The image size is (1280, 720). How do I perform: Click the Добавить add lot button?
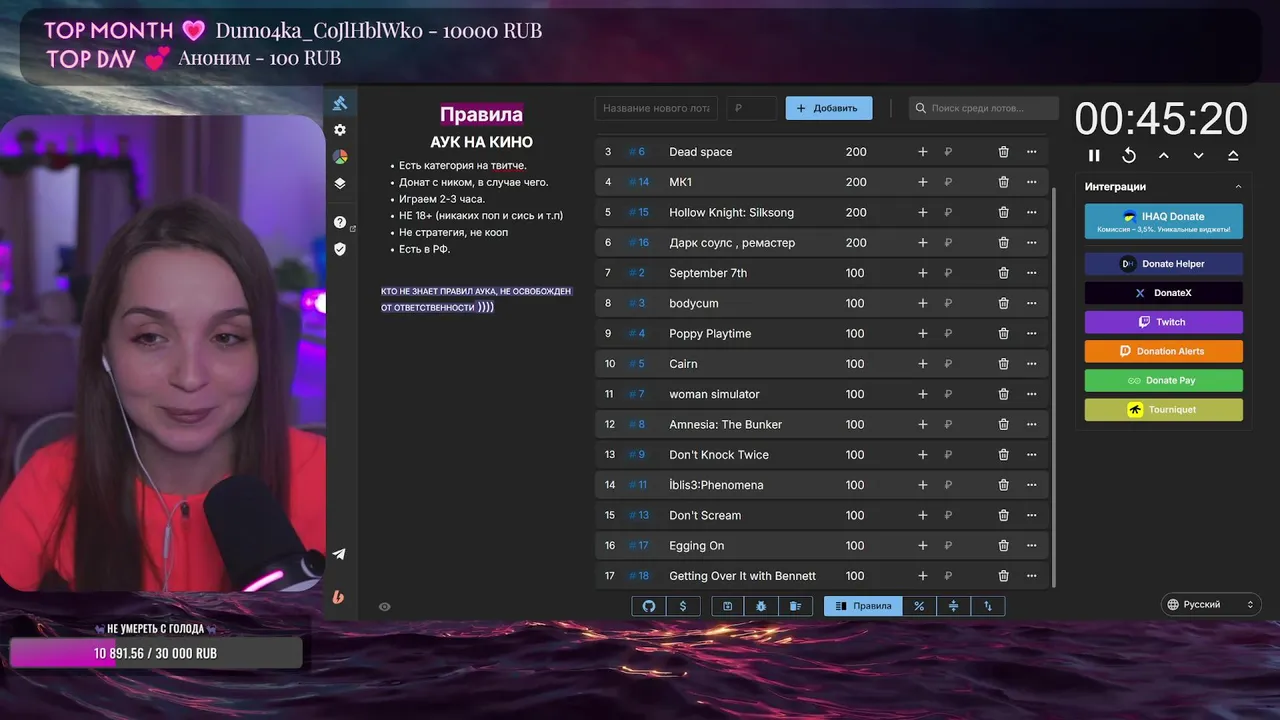(829, 108)
